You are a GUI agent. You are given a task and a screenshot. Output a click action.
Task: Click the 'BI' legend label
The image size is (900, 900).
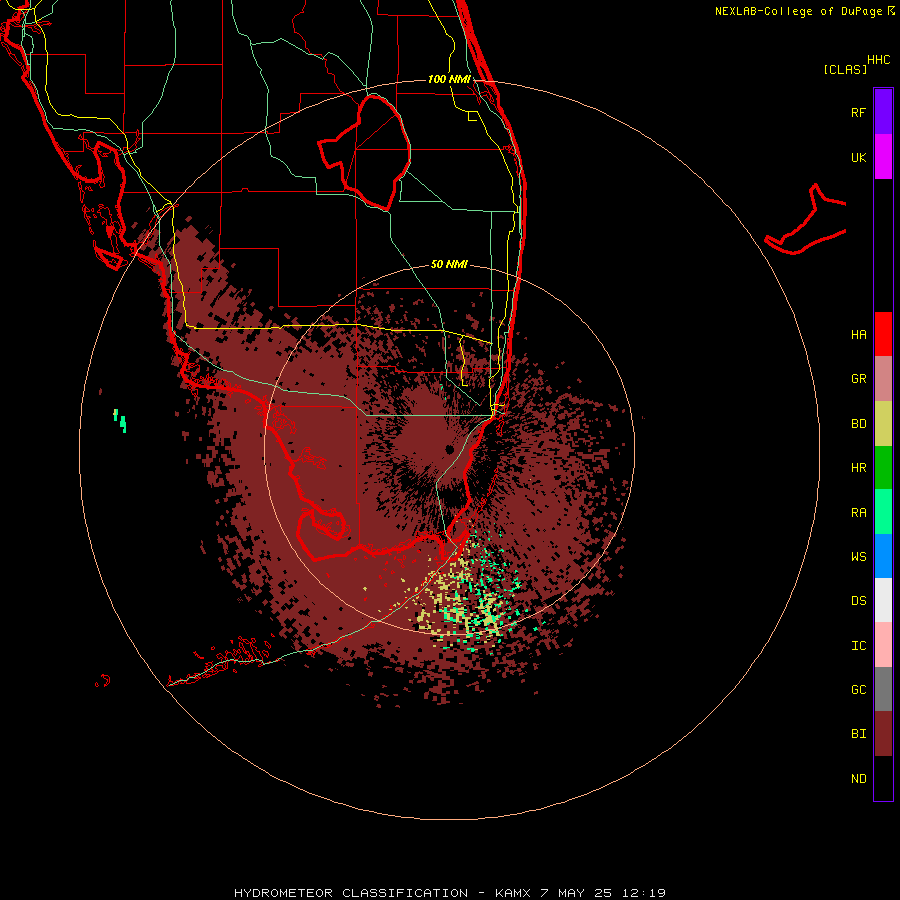coord(858,734)
